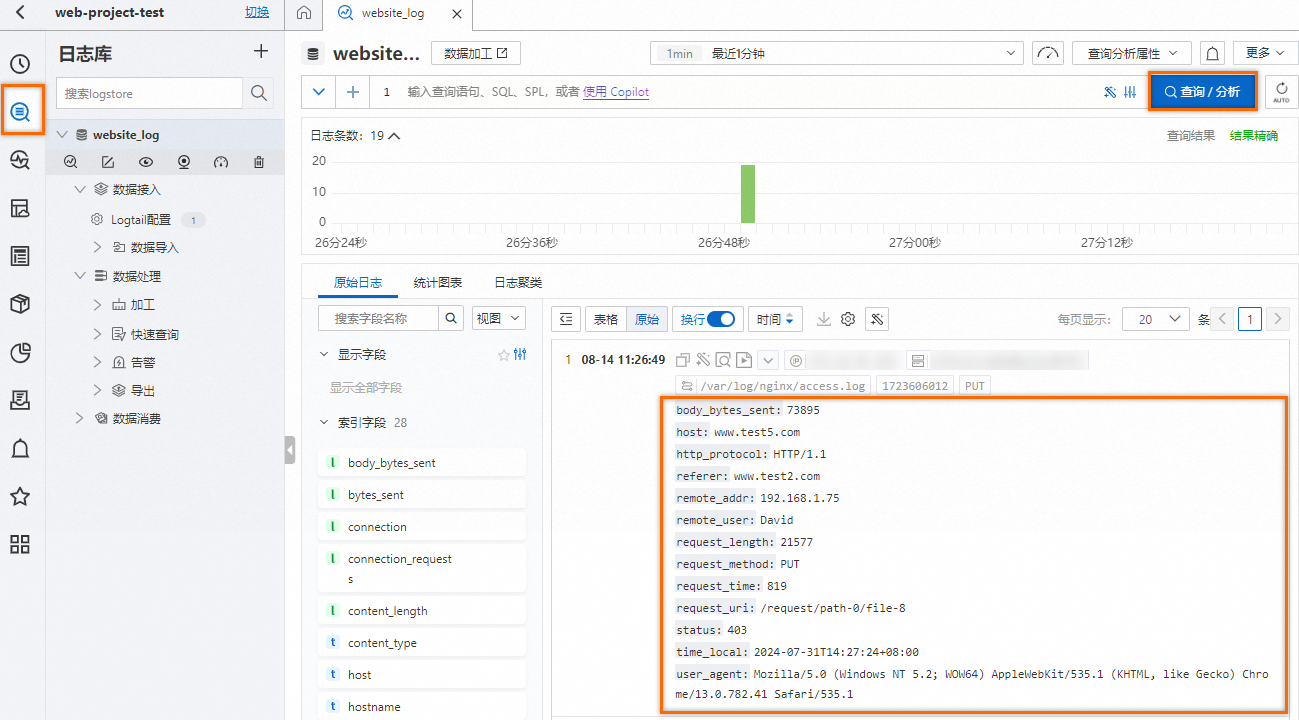Click the /var/log/nginx/access.log tag
The height and width of the screenshot is (720, 1299).
coord(773,385)
